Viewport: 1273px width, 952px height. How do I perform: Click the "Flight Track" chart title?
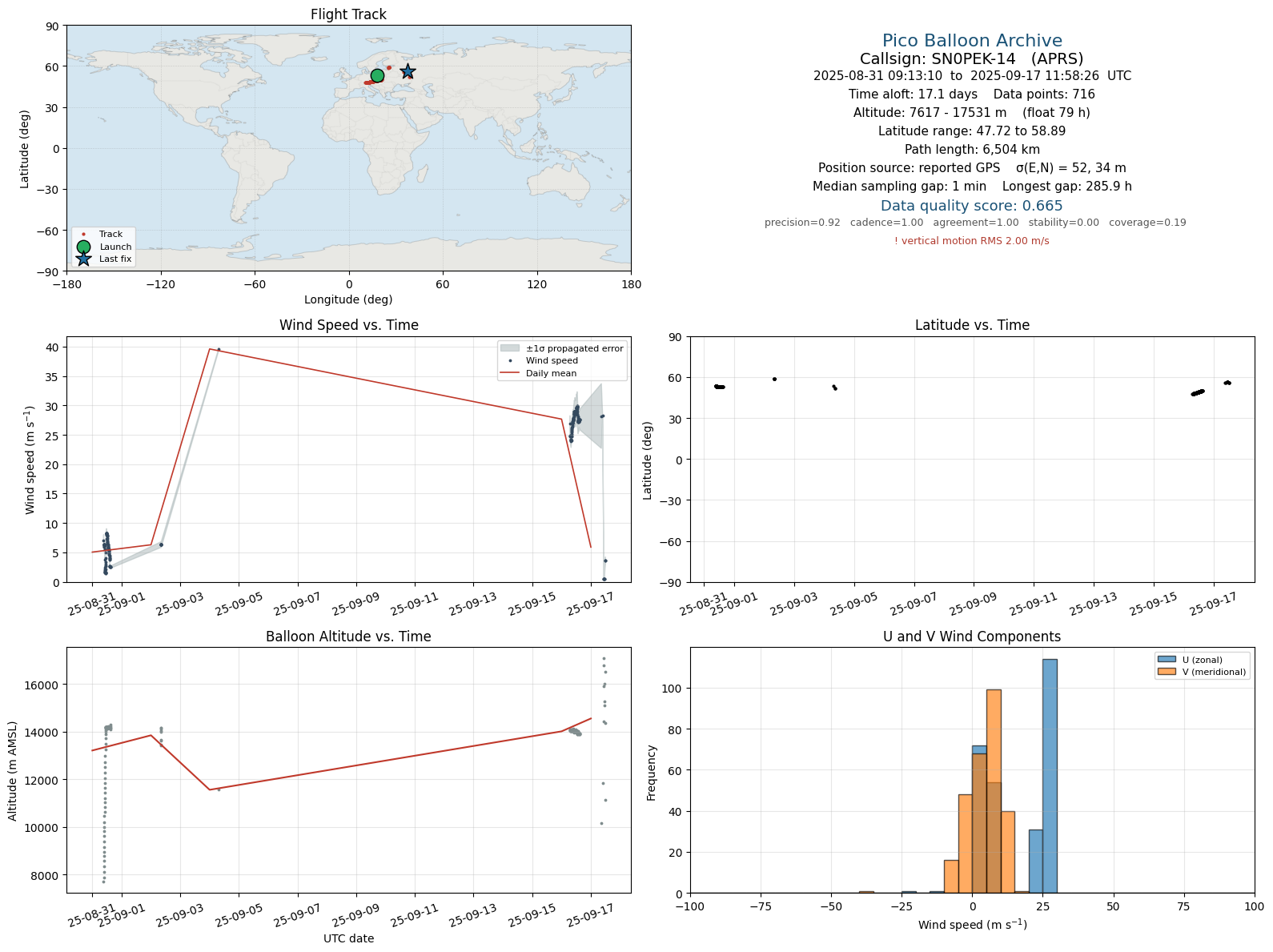pyautogui.click(x=348, y=14)
